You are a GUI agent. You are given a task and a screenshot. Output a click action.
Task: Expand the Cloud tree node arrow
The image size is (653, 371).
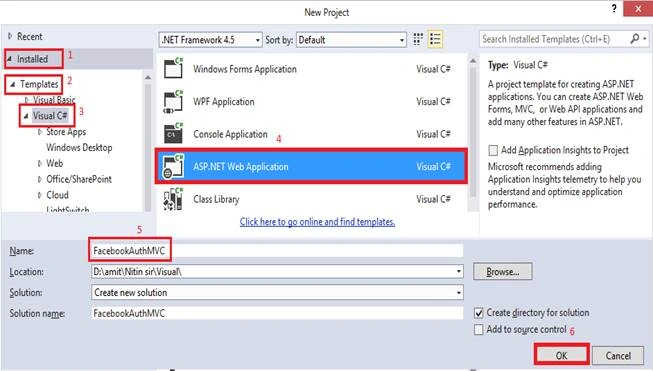point(40,195)
